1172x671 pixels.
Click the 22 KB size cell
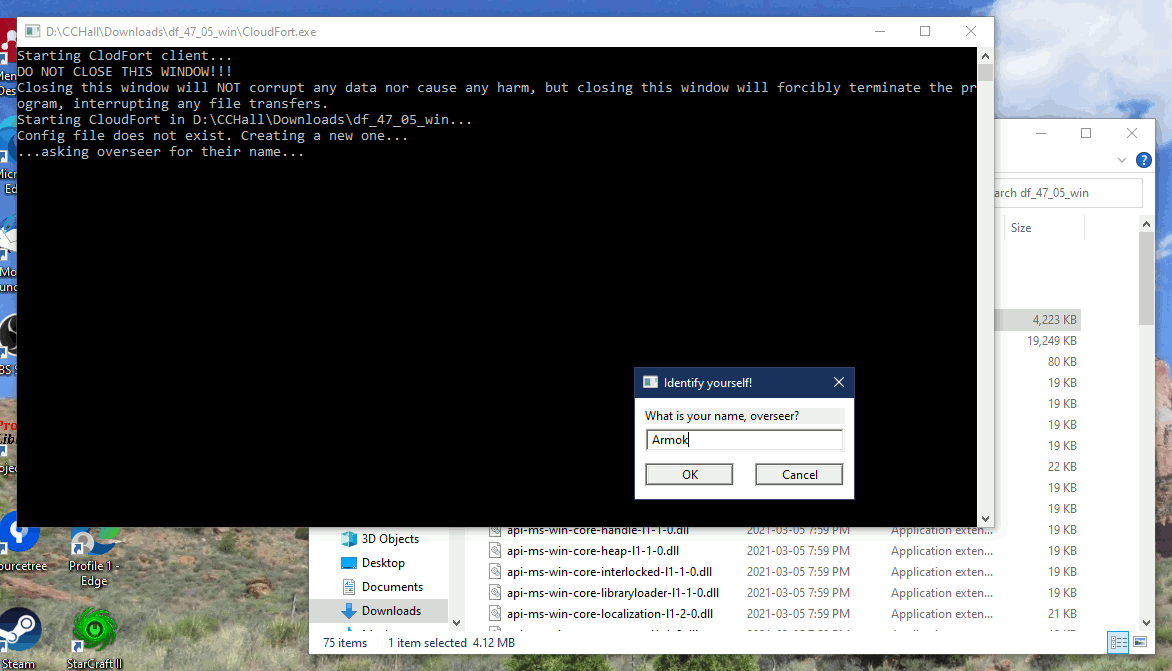[1062, 466]
